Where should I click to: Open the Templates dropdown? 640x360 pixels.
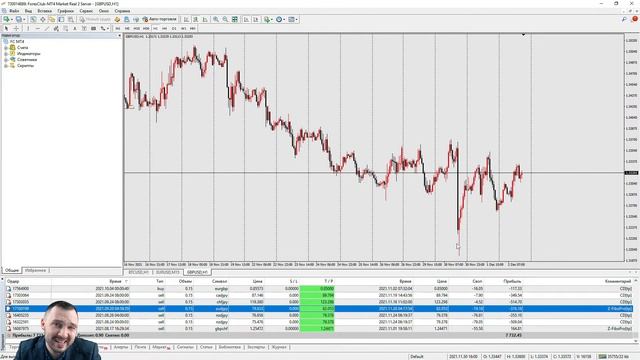(x=293, y=19)
